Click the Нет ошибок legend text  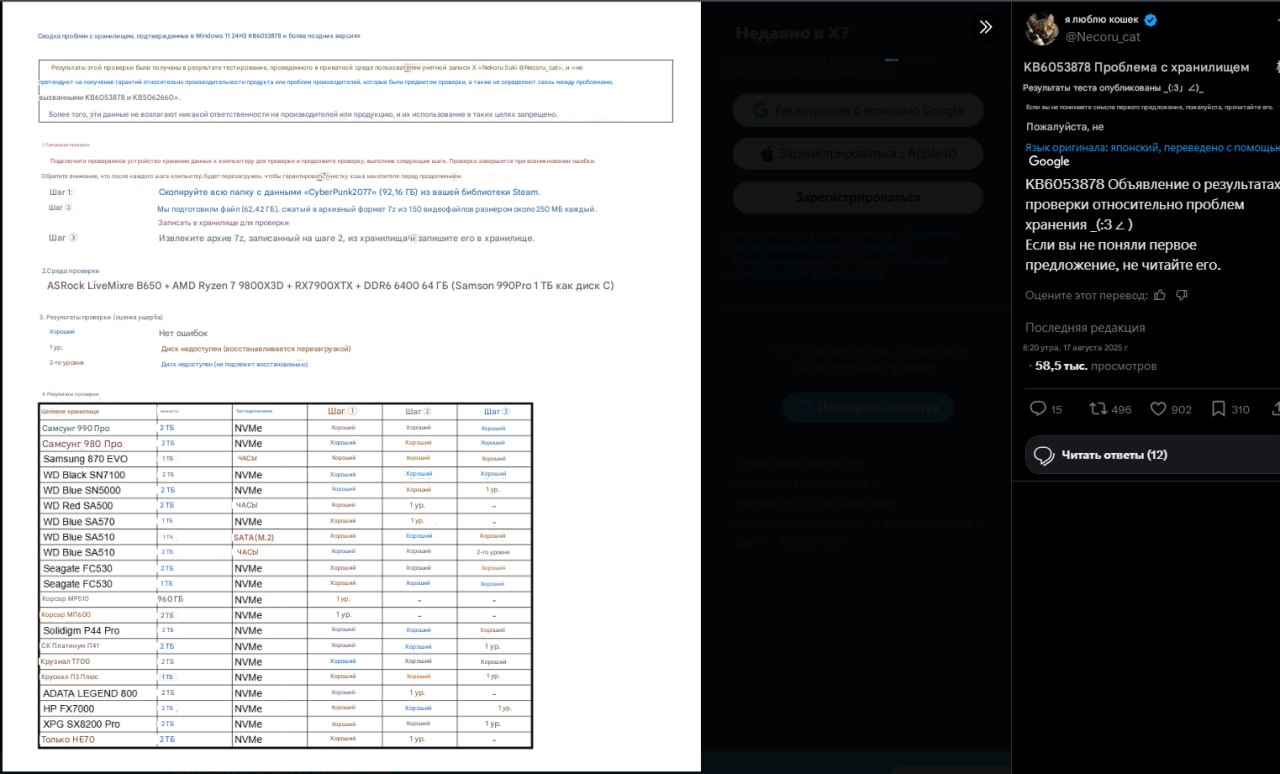[x=183, y=333]
